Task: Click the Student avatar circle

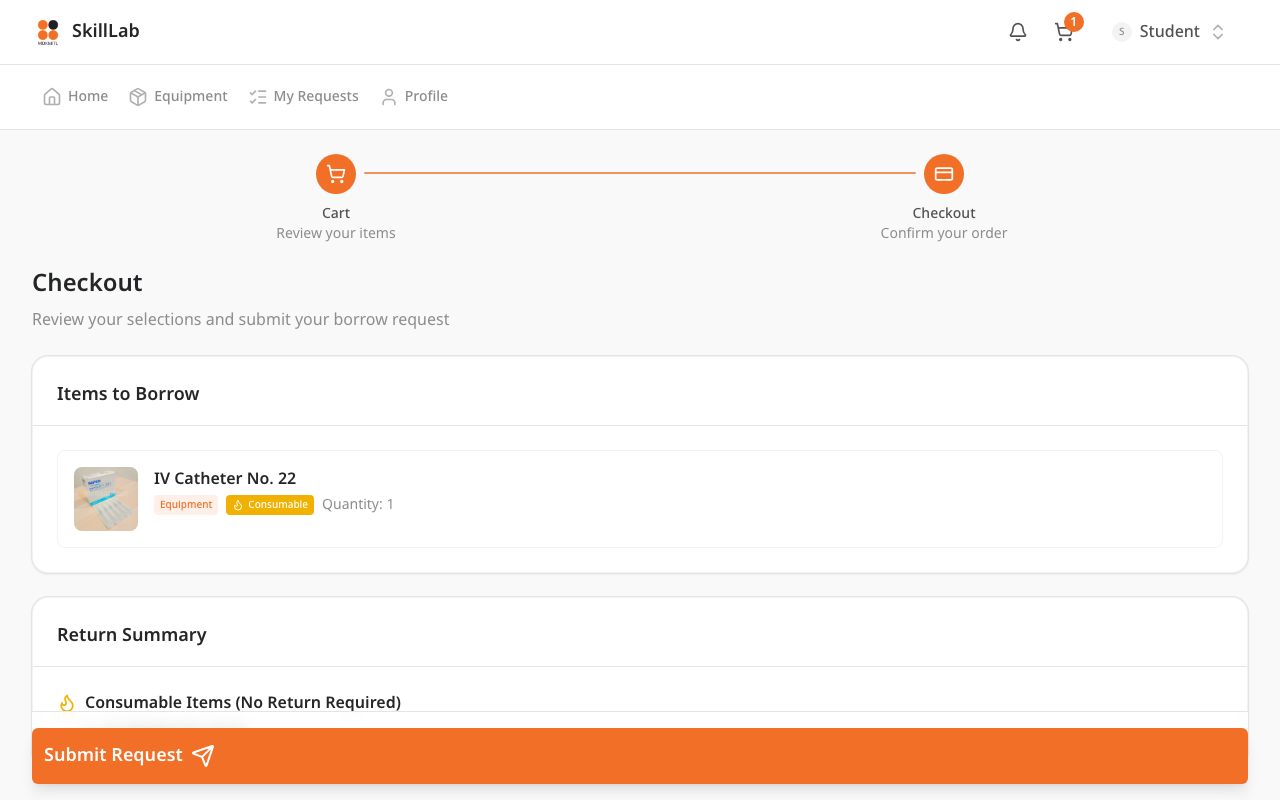Action: tap(1122, 32)
